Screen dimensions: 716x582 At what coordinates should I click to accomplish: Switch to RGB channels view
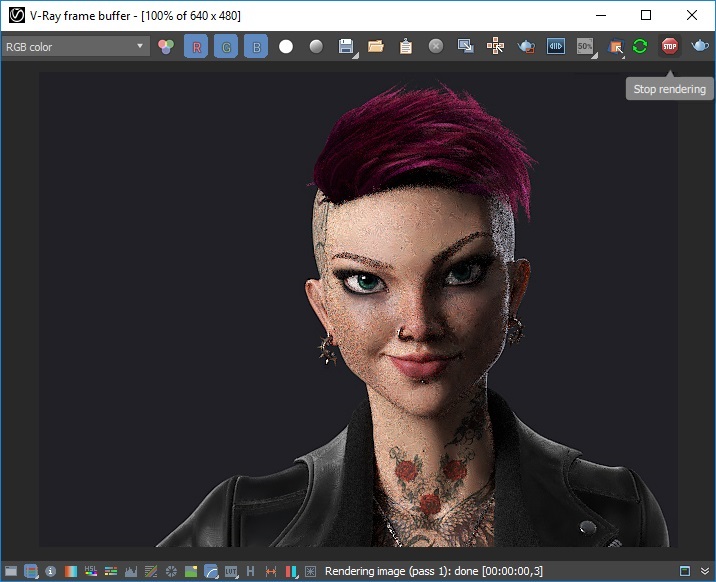(166, 46)
